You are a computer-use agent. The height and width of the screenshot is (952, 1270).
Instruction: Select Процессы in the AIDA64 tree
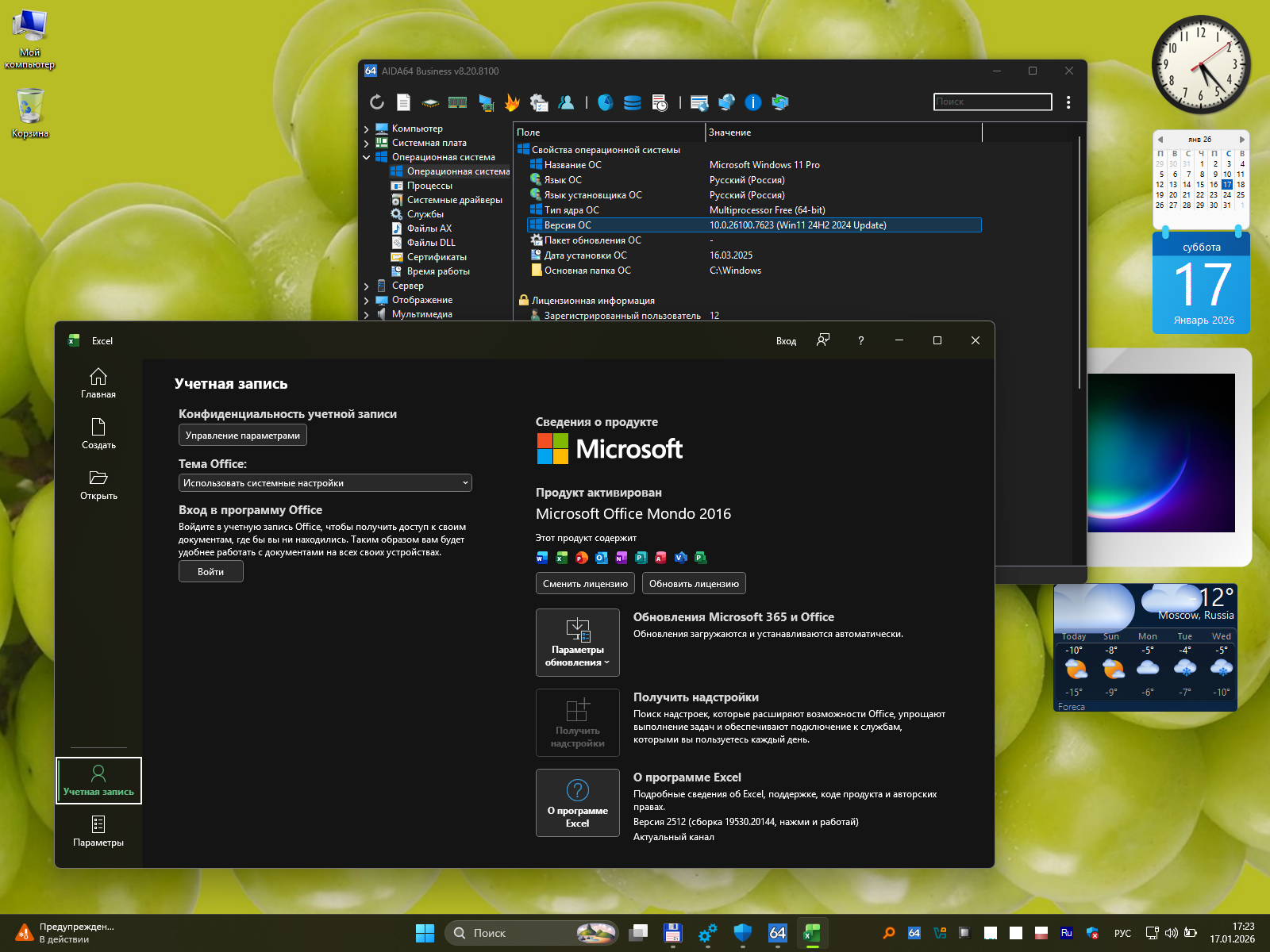pyautogui.click(x=429, y=186)
